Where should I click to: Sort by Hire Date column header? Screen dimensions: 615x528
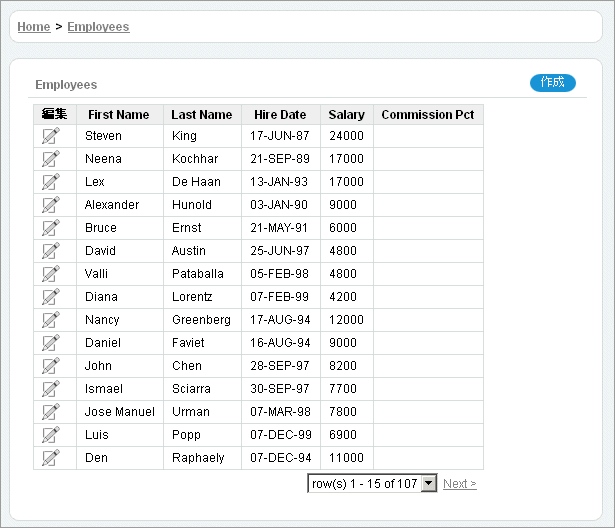click(280, 115)
